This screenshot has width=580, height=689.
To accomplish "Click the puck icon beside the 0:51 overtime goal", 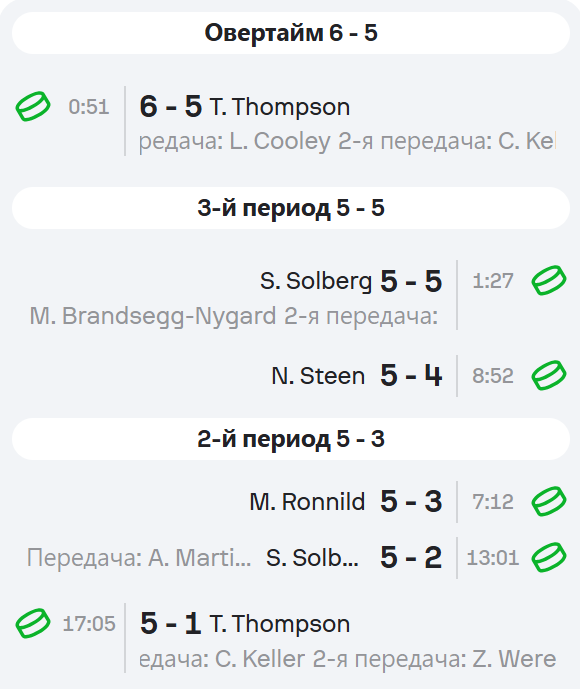I will pyautogui.click(x=33, y=106).
